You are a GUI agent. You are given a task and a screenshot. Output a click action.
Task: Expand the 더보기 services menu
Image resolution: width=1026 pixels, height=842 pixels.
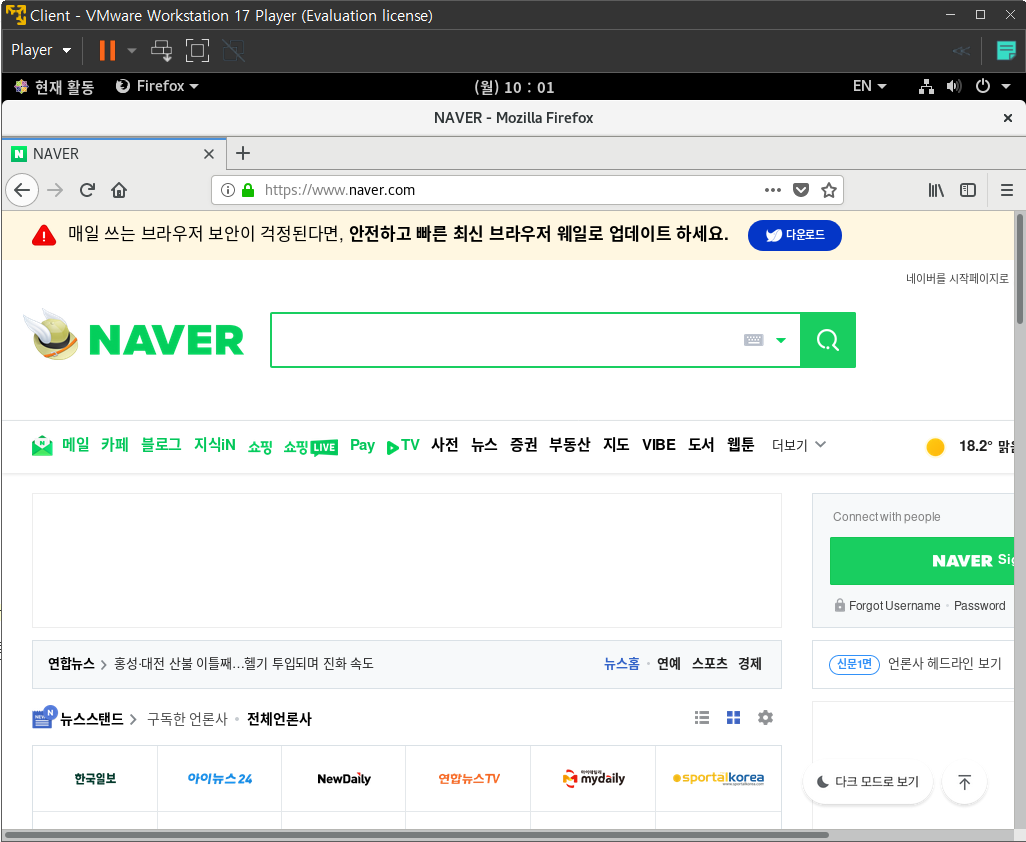(799, 446)
